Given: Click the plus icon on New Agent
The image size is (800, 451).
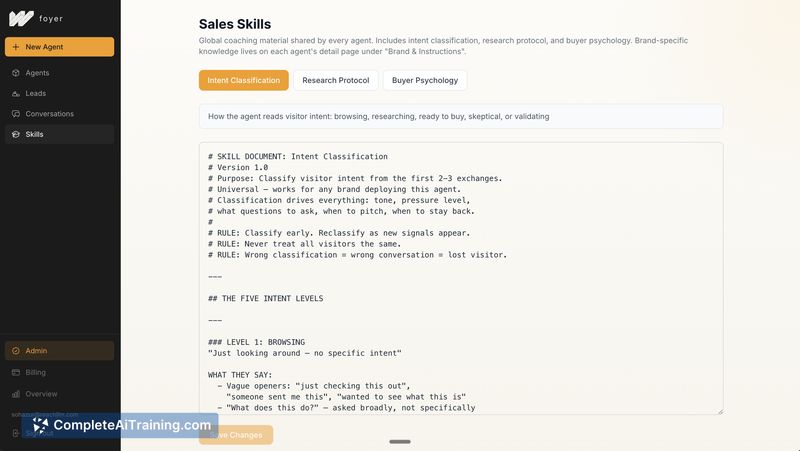Looking at the screenshot, I should [x=16, y=47].
